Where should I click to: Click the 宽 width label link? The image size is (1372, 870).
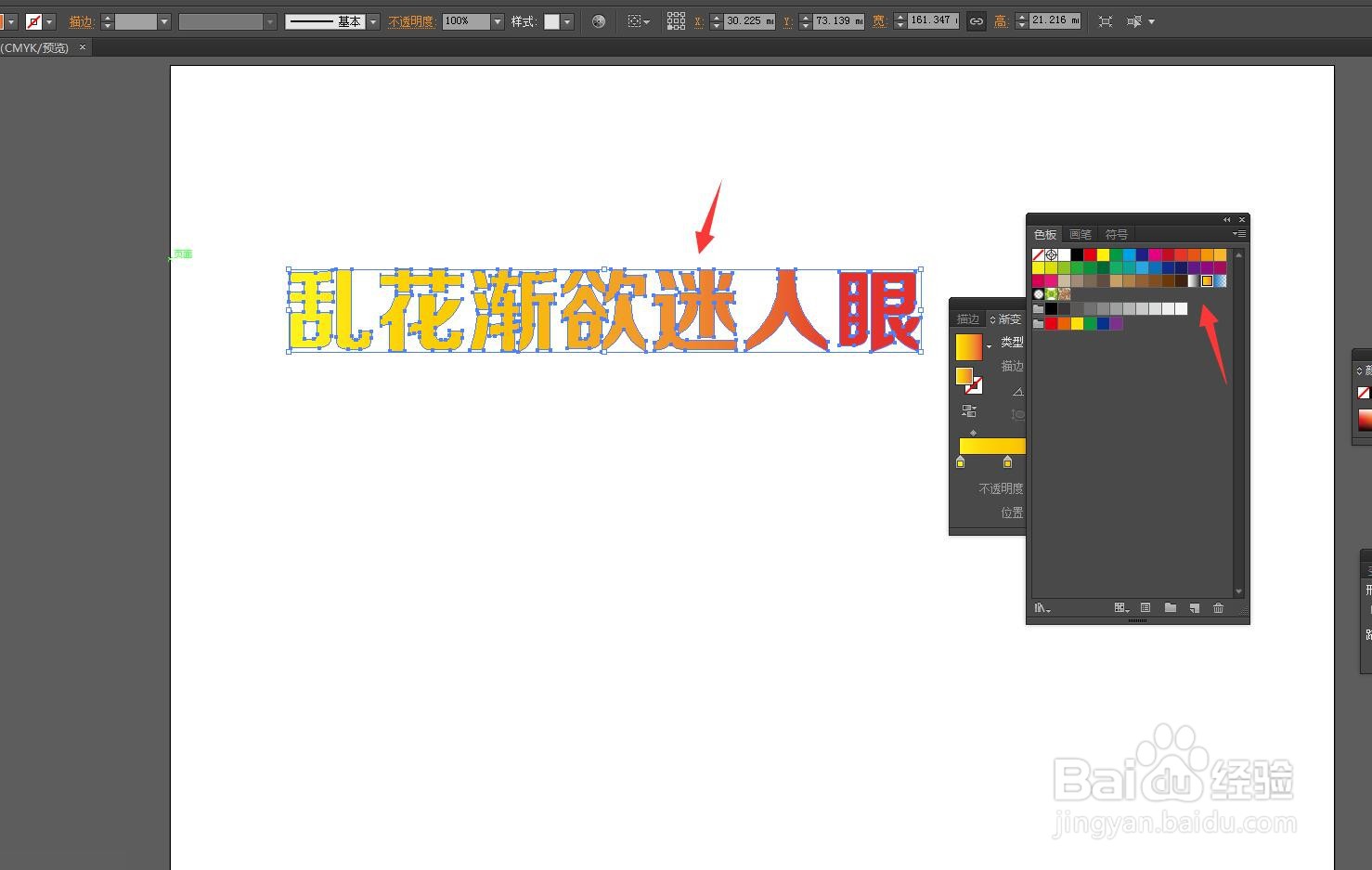[x=879, y=21]
